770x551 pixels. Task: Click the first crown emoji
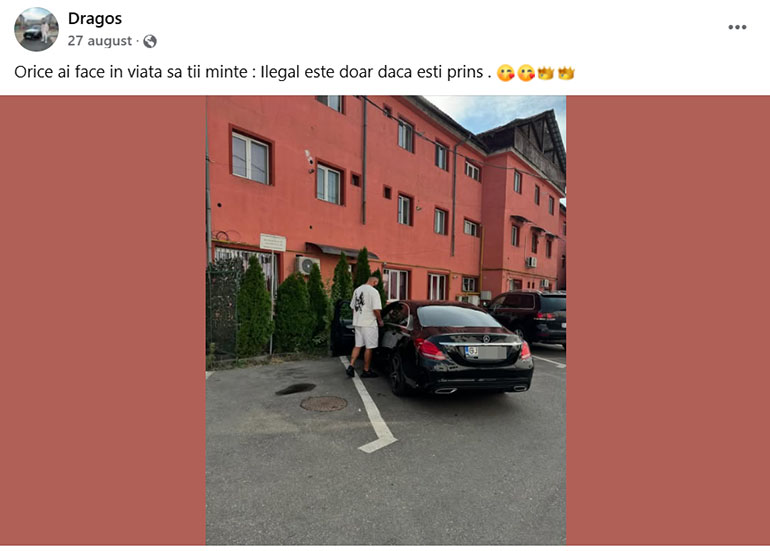pyautogui.click(x=546, y=73)
